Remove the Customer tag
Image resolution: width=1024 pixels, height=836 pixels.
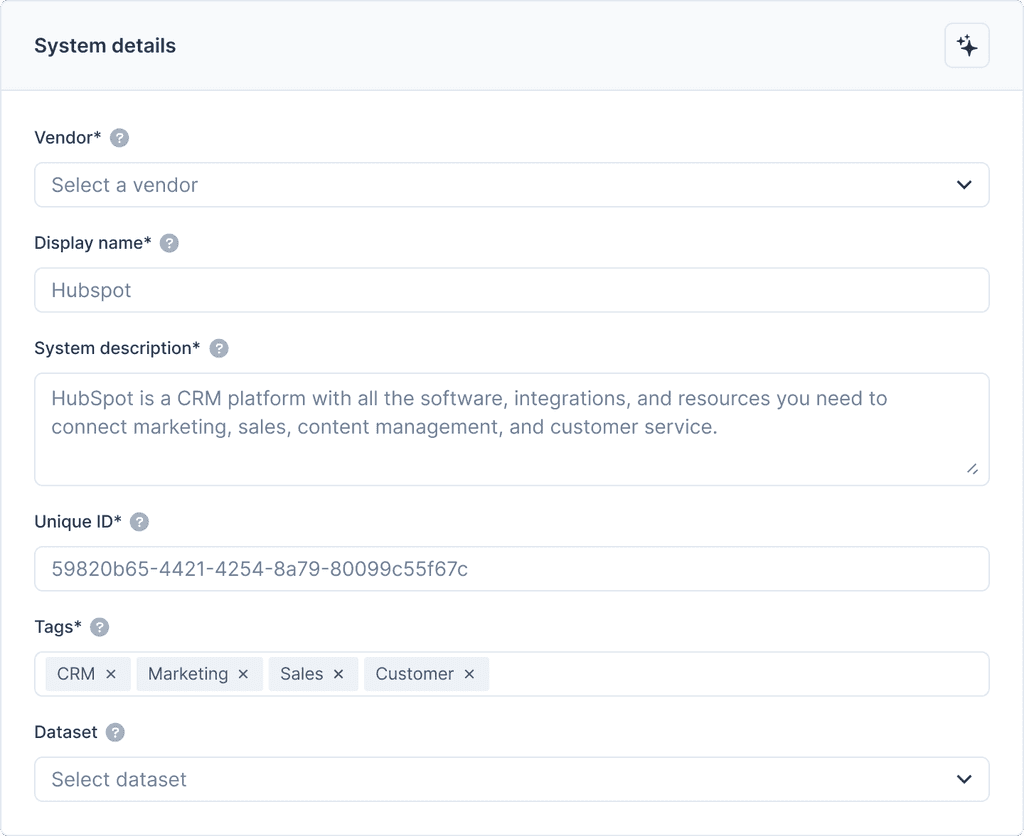coord(469,674)
